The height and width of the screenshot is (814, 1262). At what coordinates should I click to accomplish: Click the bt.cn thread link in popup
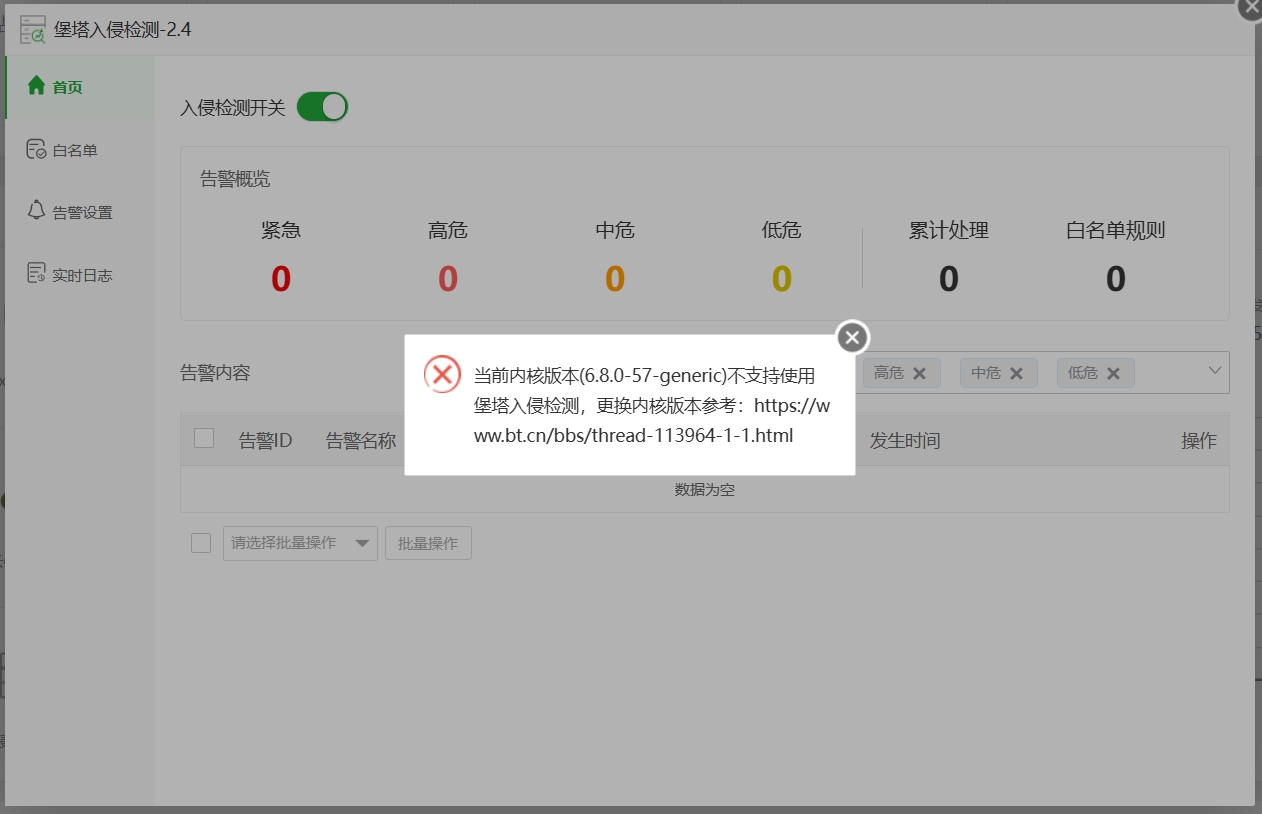point(652,421)
